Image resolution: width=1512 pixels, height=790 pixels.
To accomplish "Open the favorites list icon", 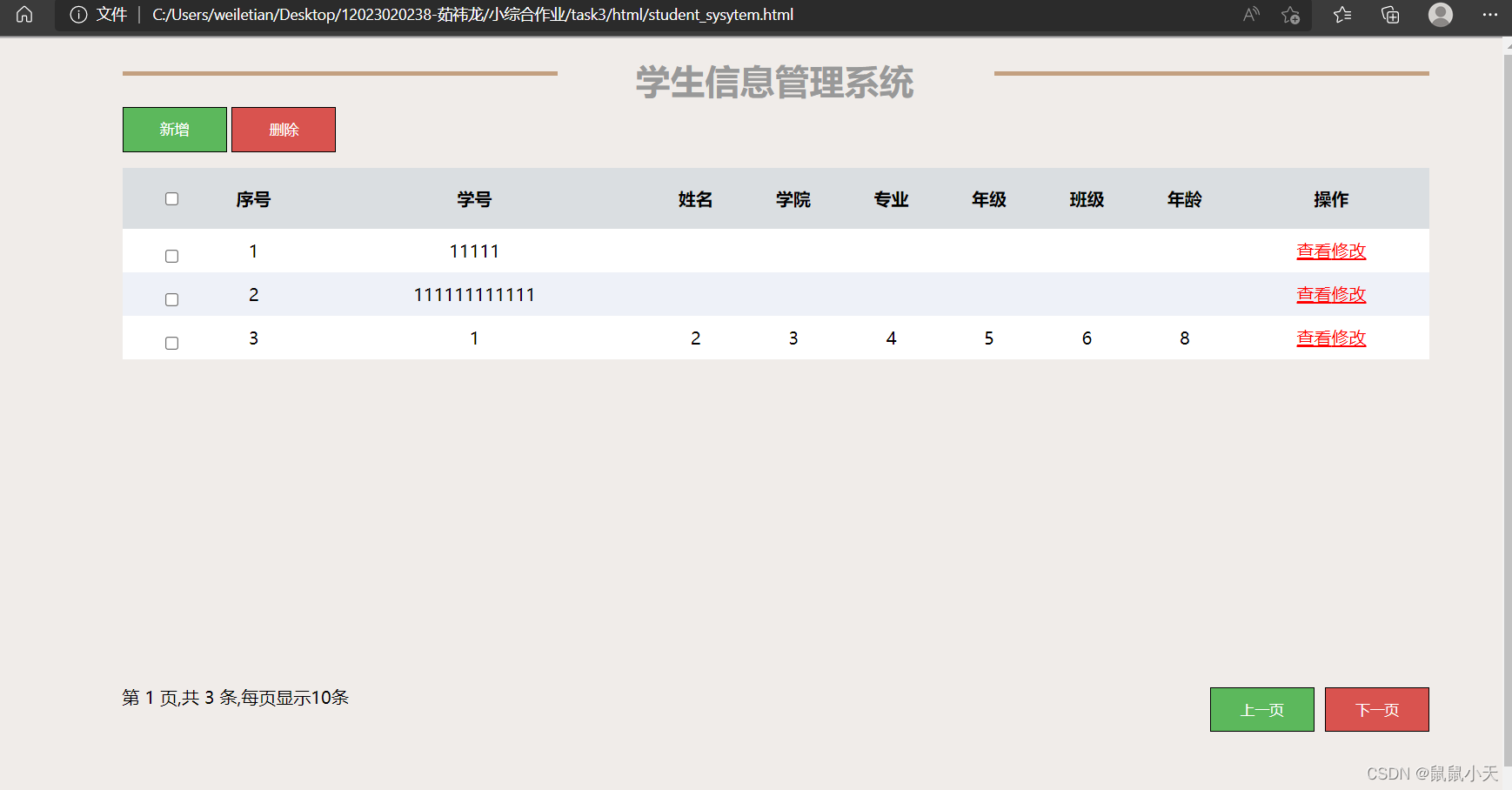I will [x=1342, y=14].
